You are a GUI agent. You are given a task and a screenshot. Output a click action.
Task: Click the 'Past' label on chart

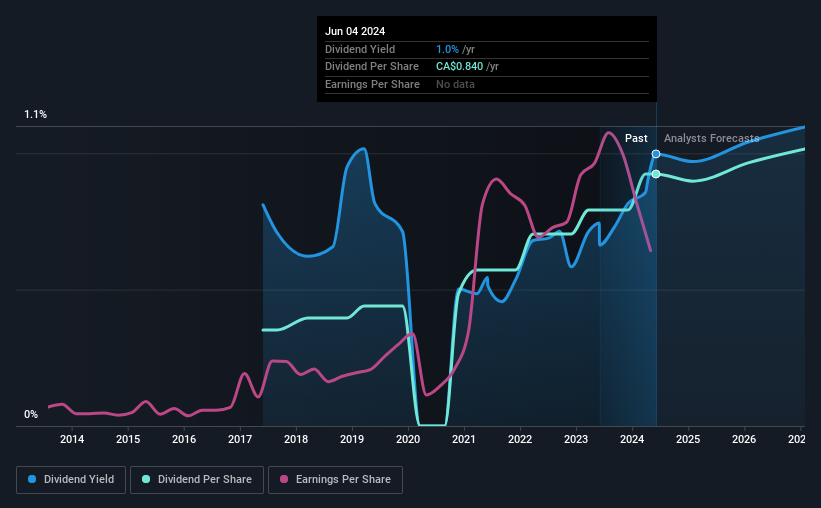click(x=636, y=138)
